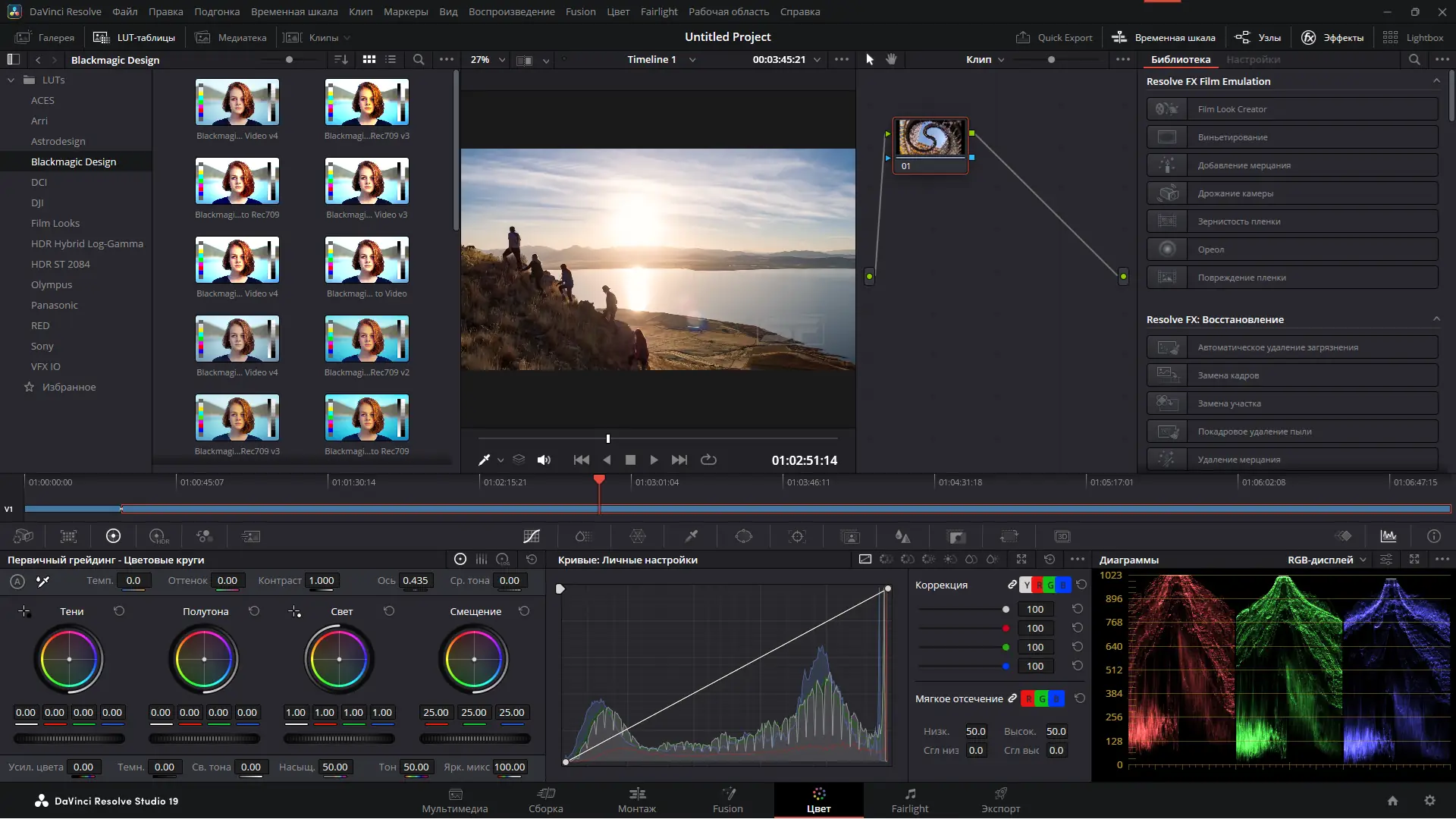This screenshot has height=819, width=1456.
Task: Open Quick Export
Action: click(1054, 36)
